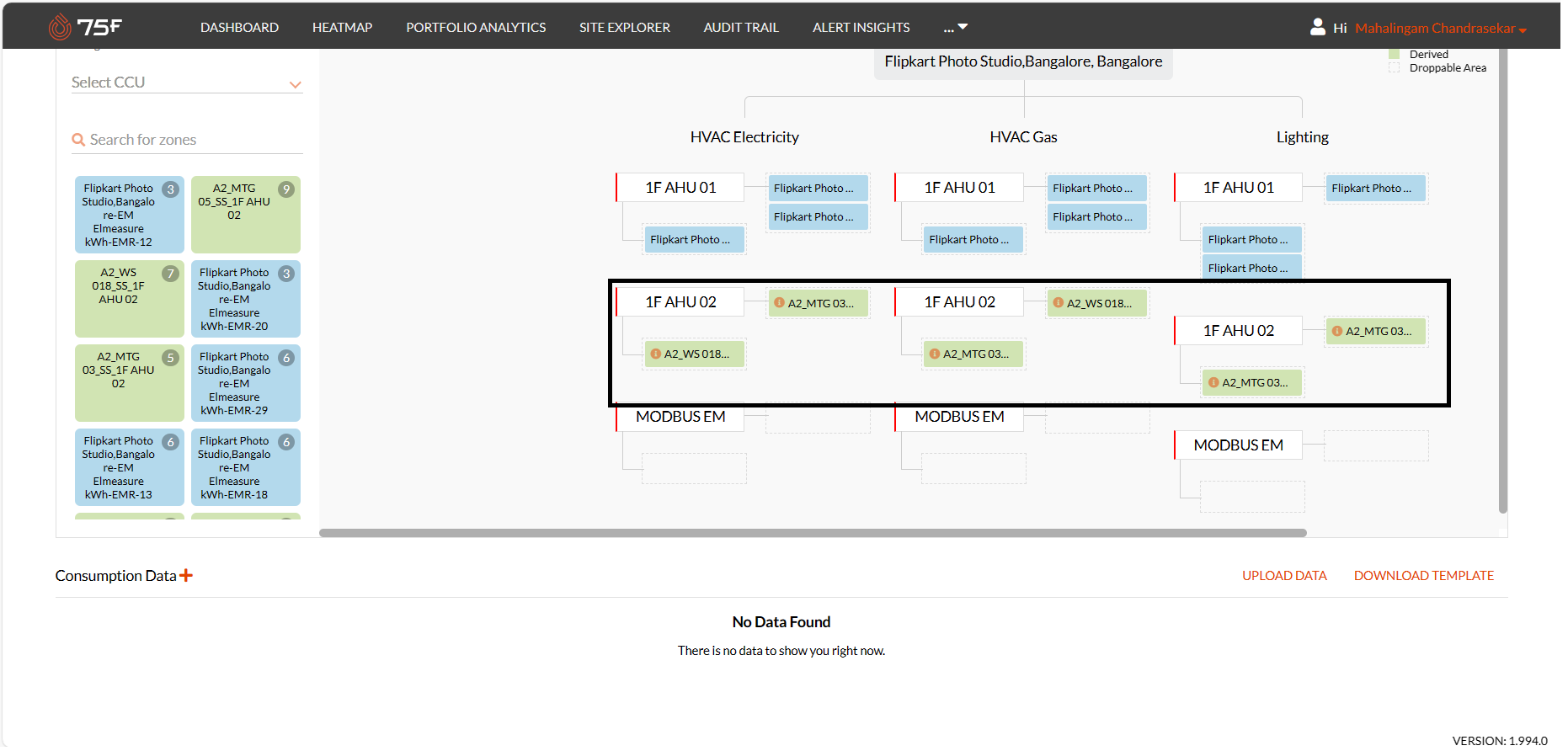This screenshot has height=751, width=1568.
Task: Click the count badge 6 on the kWh-EMR-13 card
Action: [x=171, y=442]
